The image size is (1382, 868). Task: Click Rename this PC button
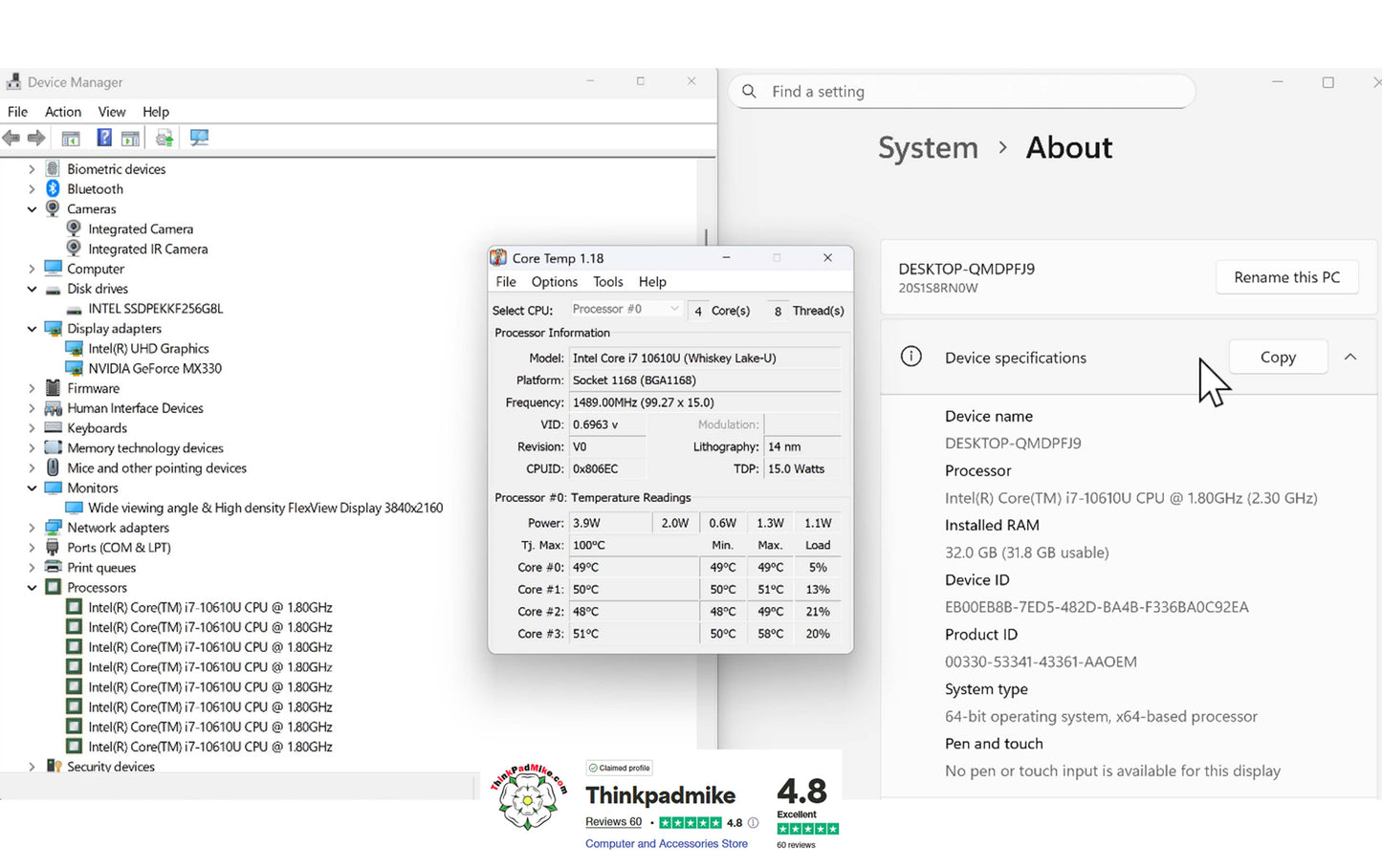tap(1286, 277)
